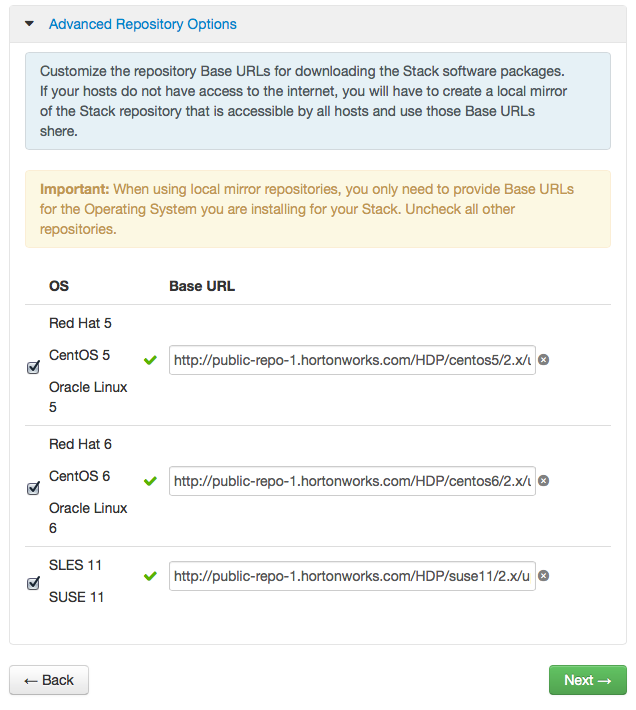This screenshot has height=710, width=636.
Task: Click the clear icon beside centos5 URL
Action: pos(544,360)
